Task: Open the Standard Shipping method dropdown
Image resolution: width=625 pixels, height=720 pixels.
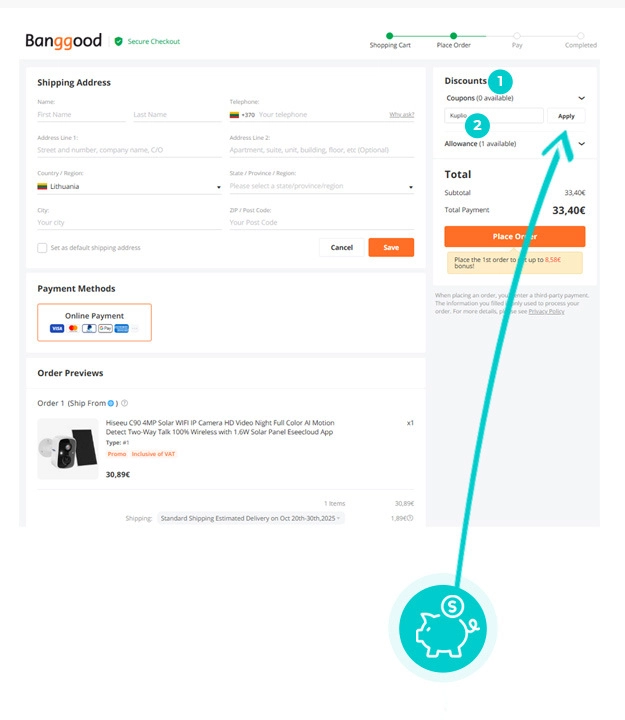Action: 252,518
